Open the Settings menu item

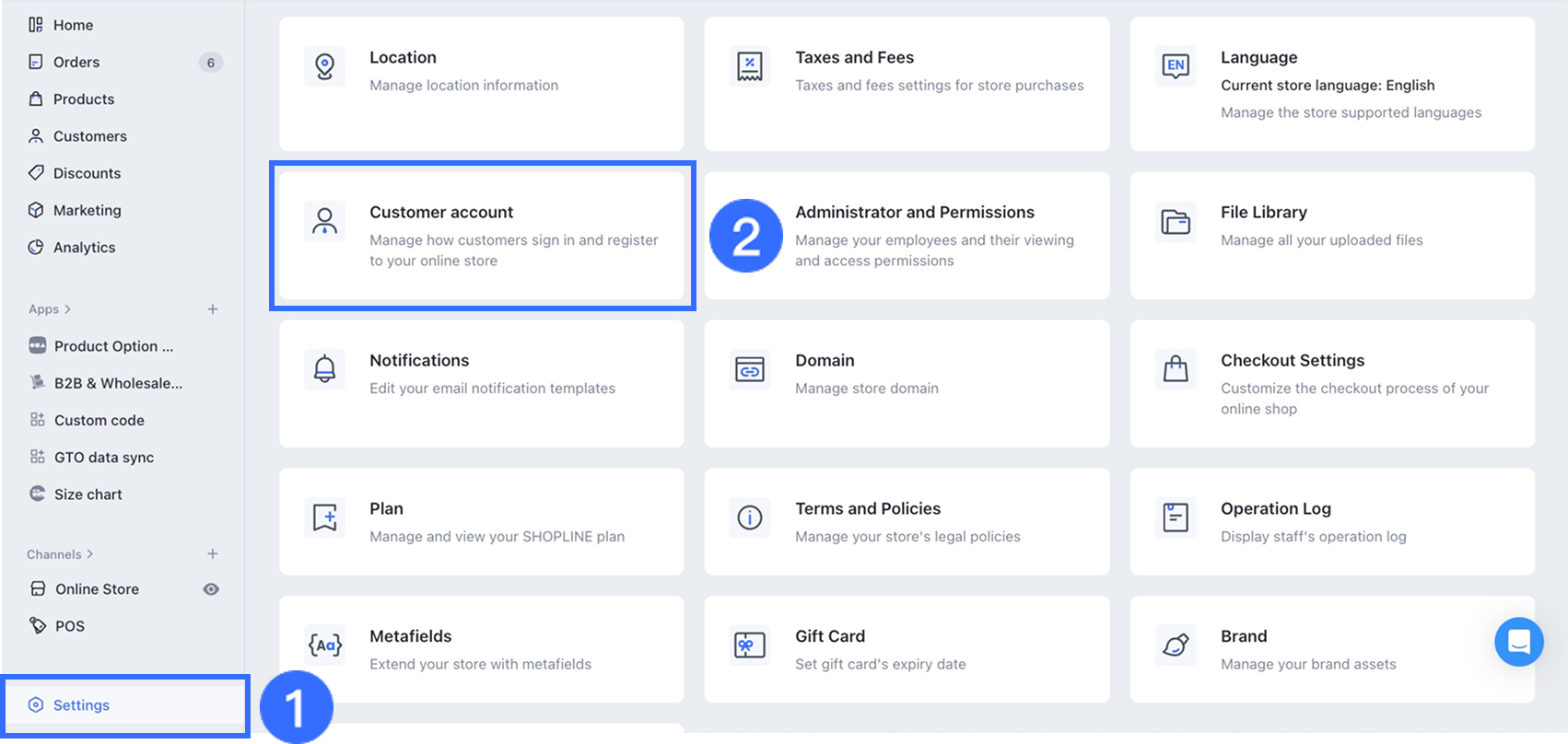125,705
